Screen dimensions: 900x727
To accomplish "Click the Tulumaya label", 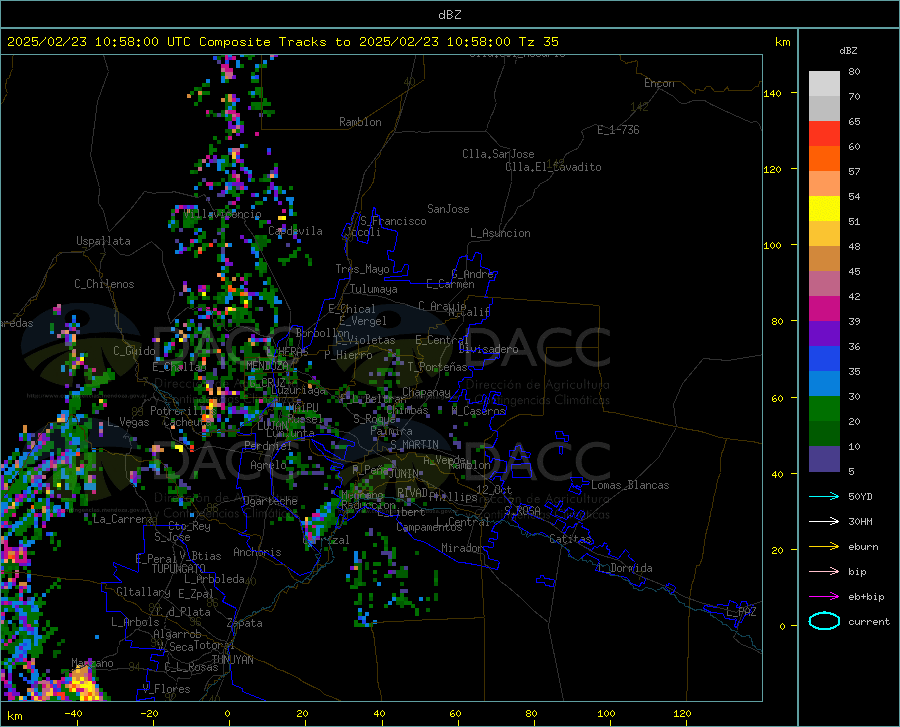I will (374, 289).
